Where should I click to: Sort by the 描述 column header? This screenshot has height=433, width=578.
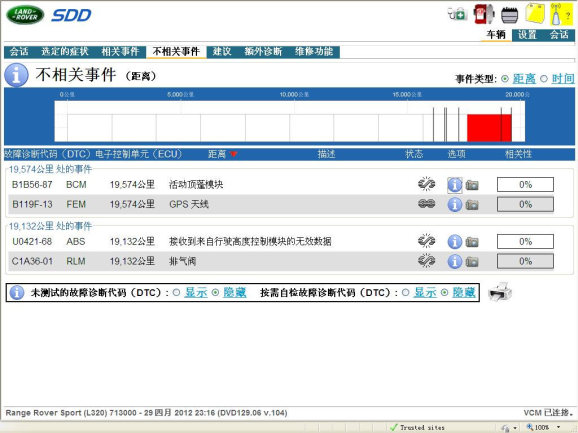326,154
